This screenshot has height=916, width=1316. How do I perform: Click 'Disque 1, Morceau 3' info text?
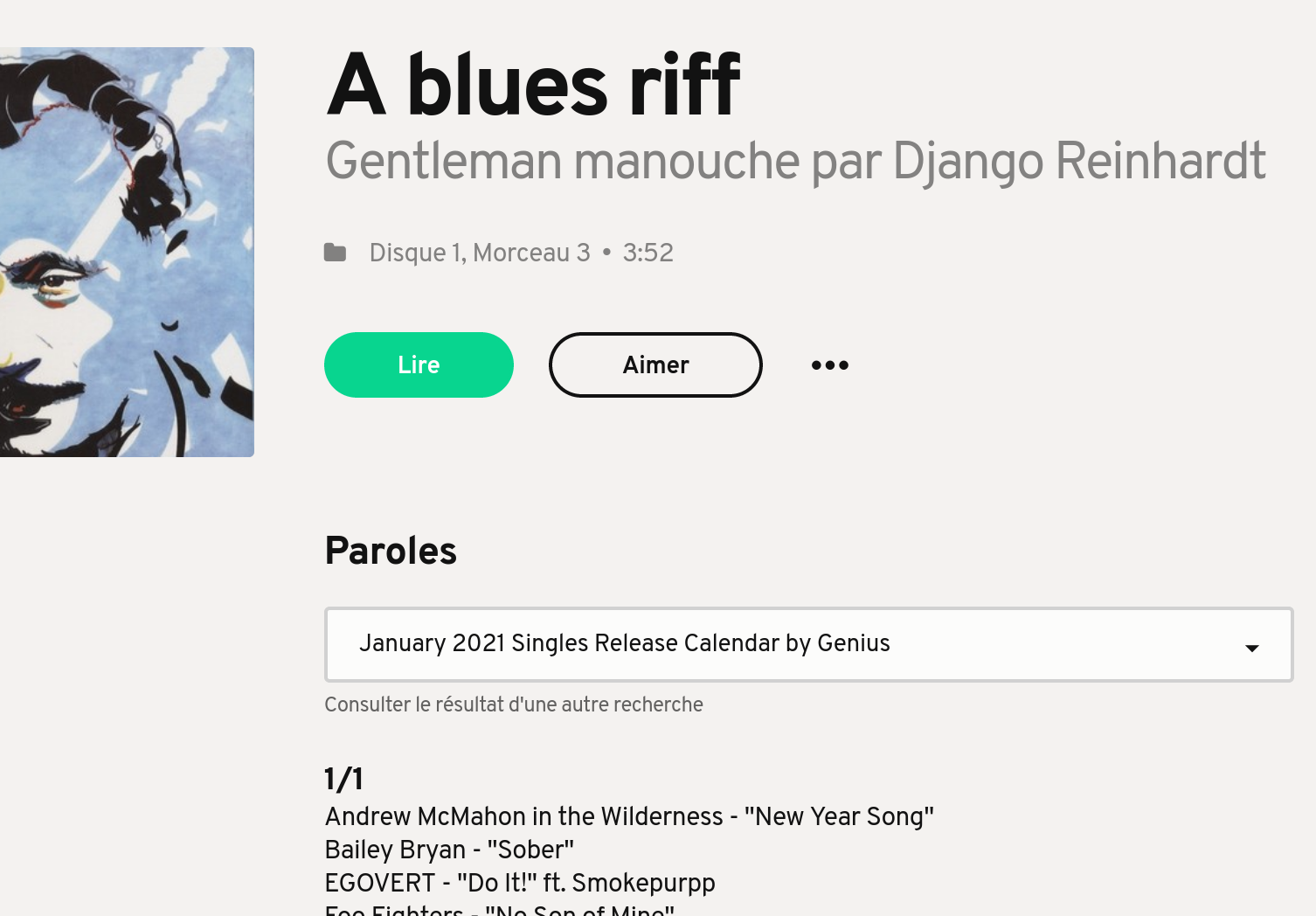point(479,253)
